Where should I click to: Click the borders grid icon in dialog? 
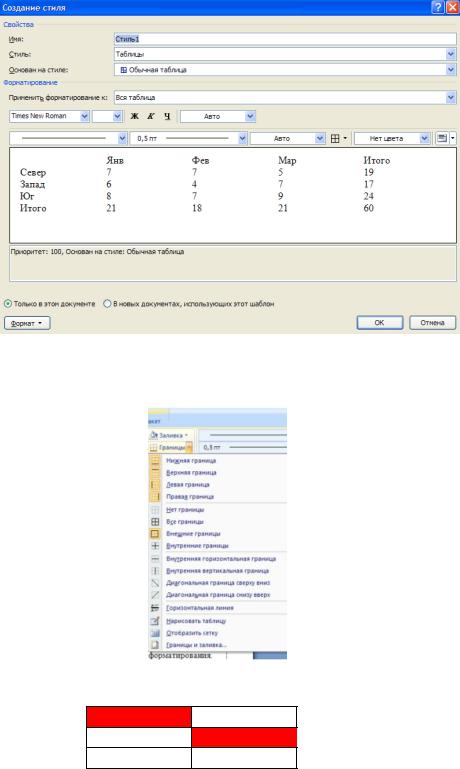pyautogui.click(x=335, y=139)
